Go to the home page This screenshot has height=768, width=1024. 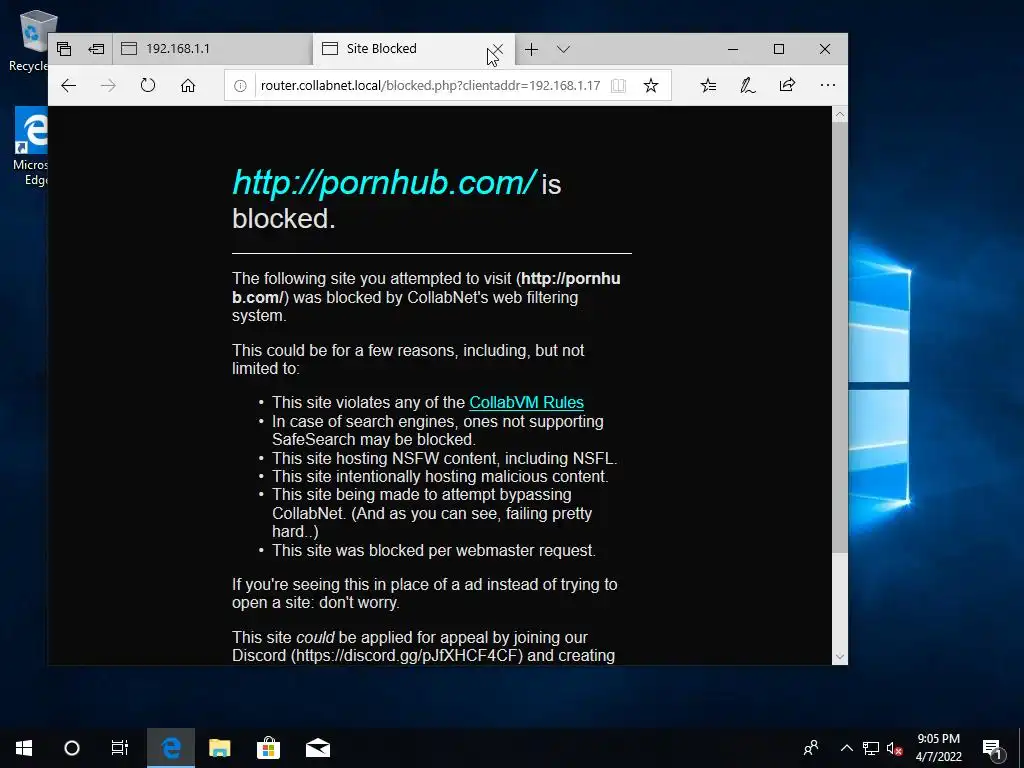point(188,86)
